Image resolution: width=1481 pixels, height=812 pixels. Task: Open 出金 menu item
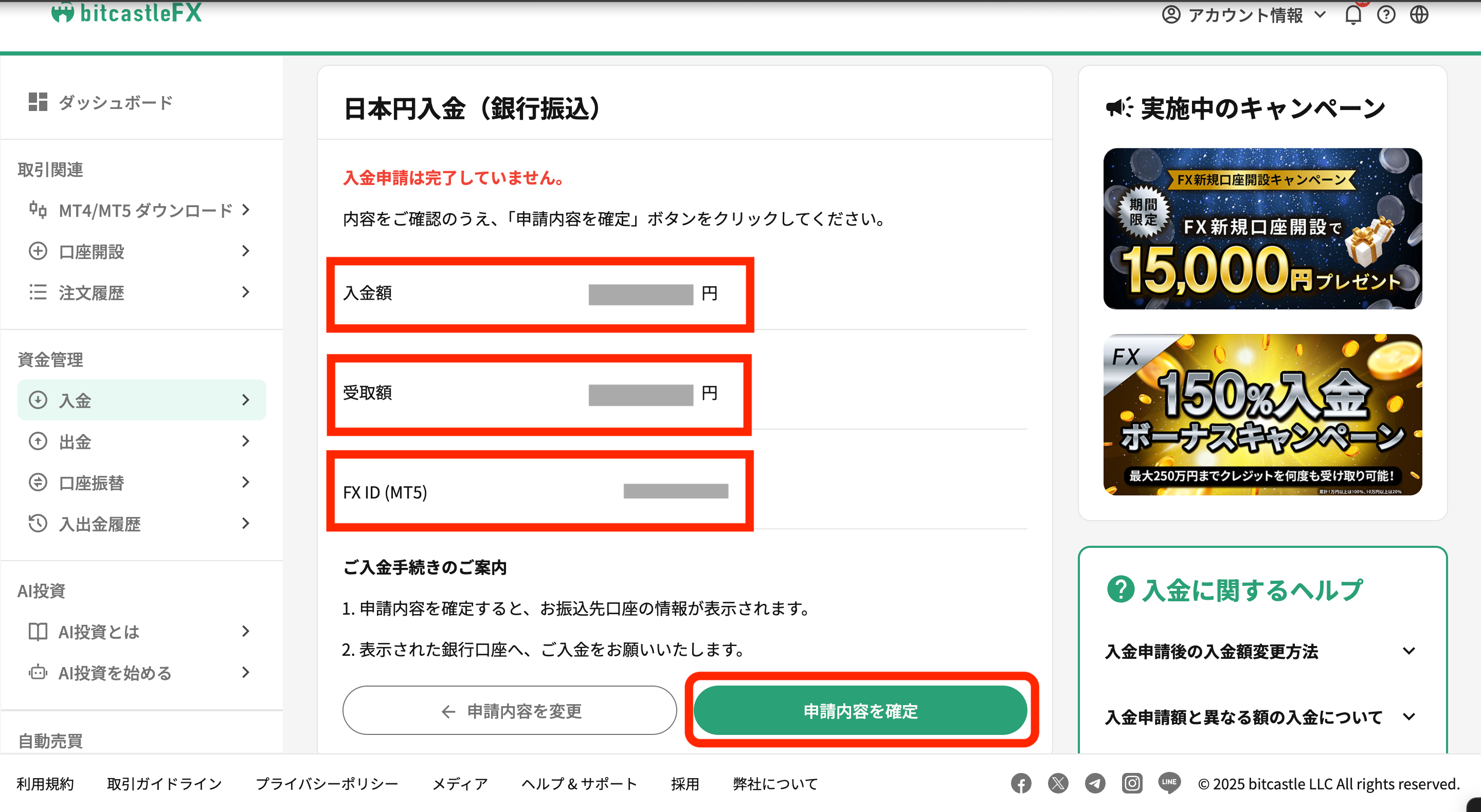click(x=141, y=441)
